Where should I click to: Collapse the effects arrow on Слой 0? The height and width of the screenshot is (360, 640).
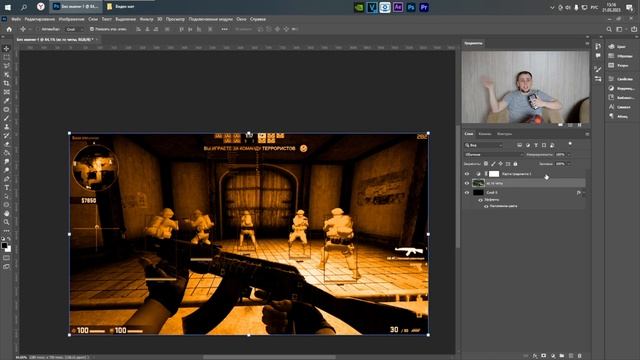(x=584, y=193)
